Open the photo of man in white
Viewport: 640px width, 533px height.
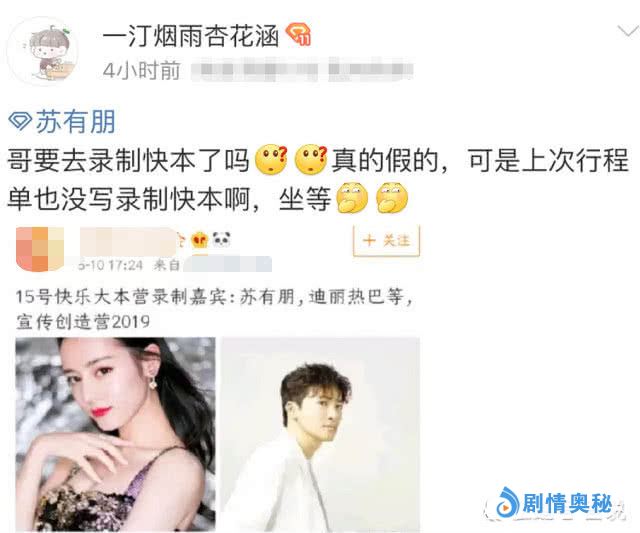coord(320,434)
